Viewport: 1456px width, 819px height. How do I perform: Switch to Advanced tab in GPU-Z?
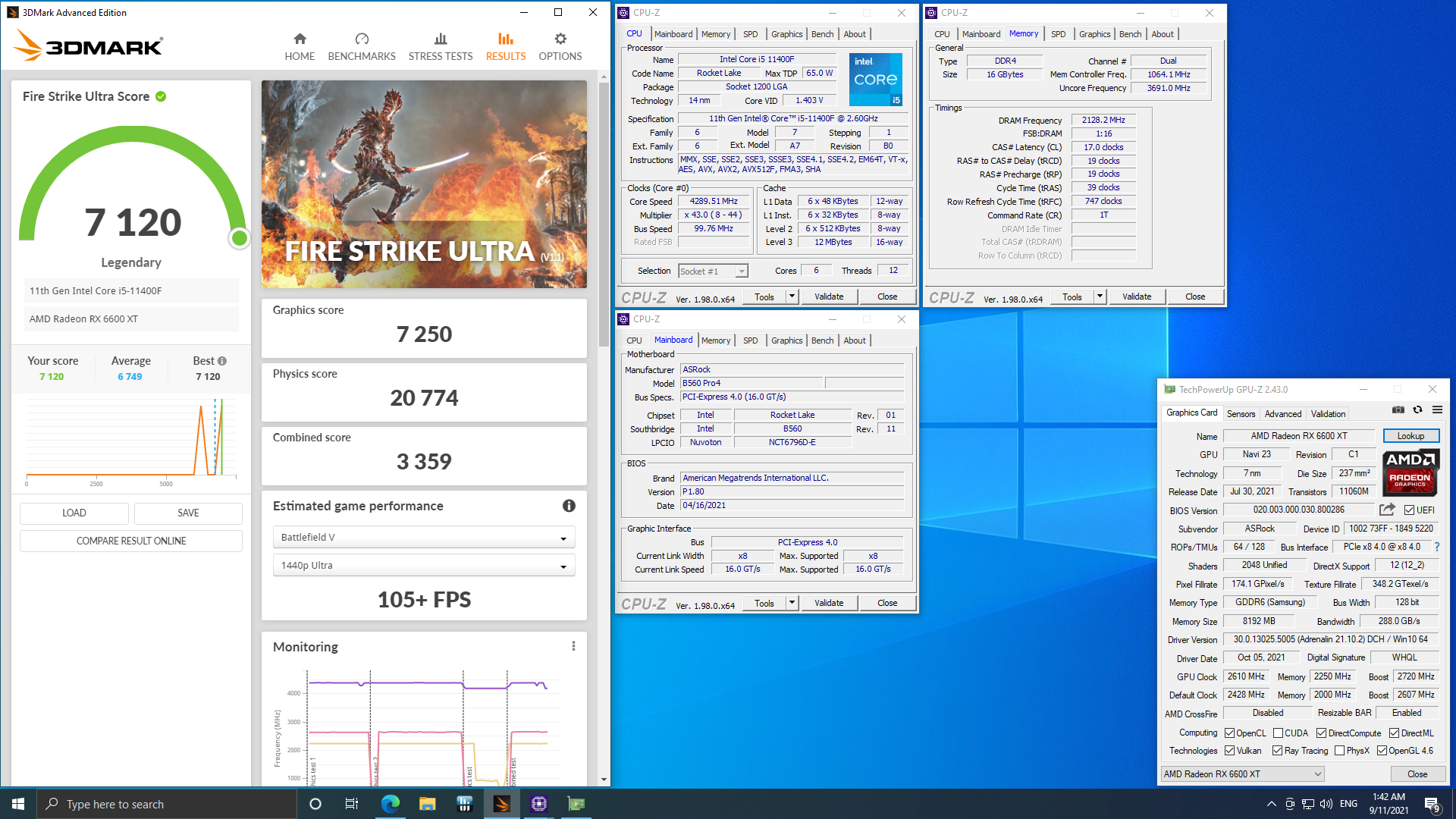point(1282,414)
